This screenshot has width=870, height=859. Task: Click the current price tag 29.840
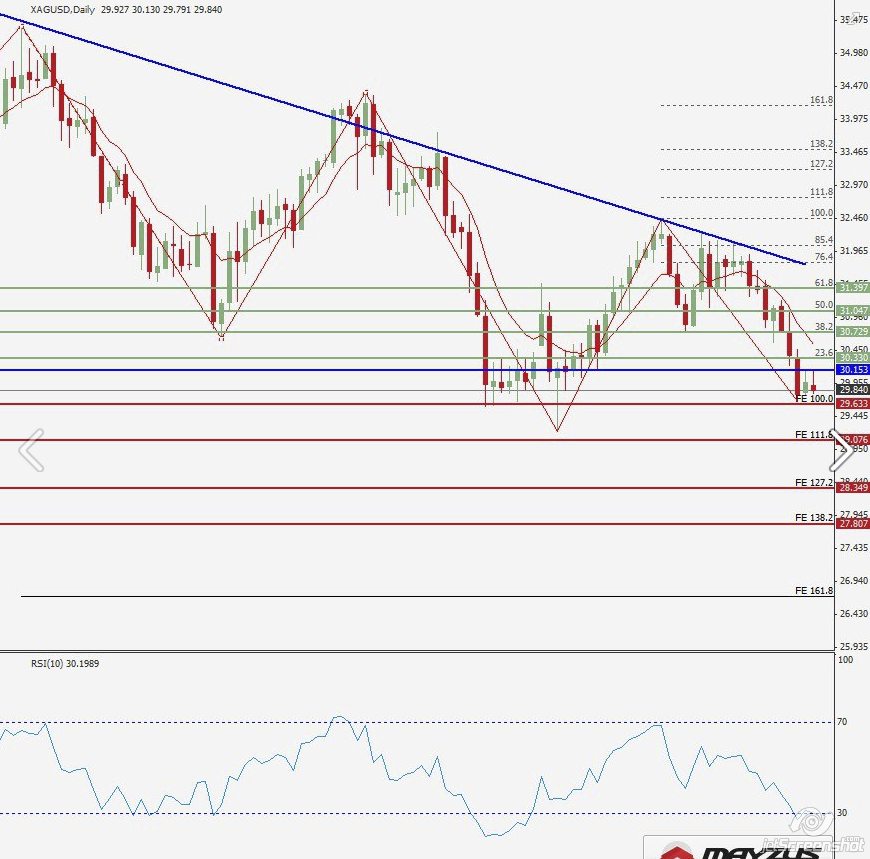(853, 390)
